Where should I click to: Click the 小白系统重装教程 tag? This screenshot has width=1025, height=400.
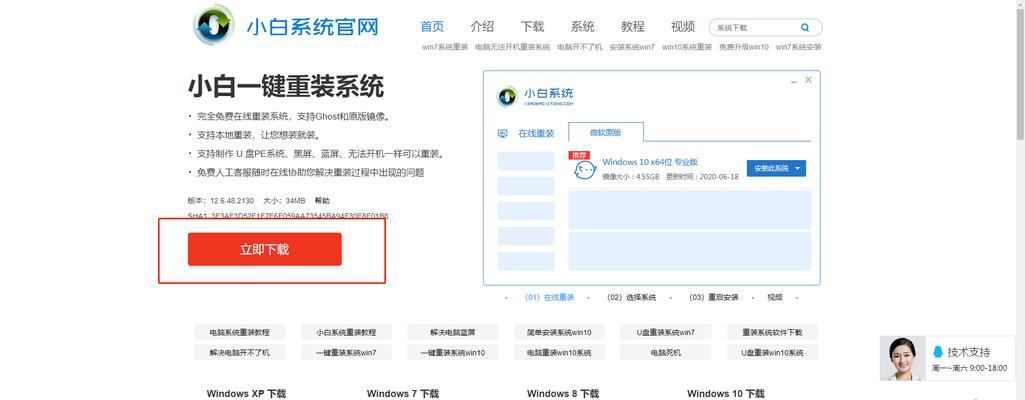tap(346, 332)
